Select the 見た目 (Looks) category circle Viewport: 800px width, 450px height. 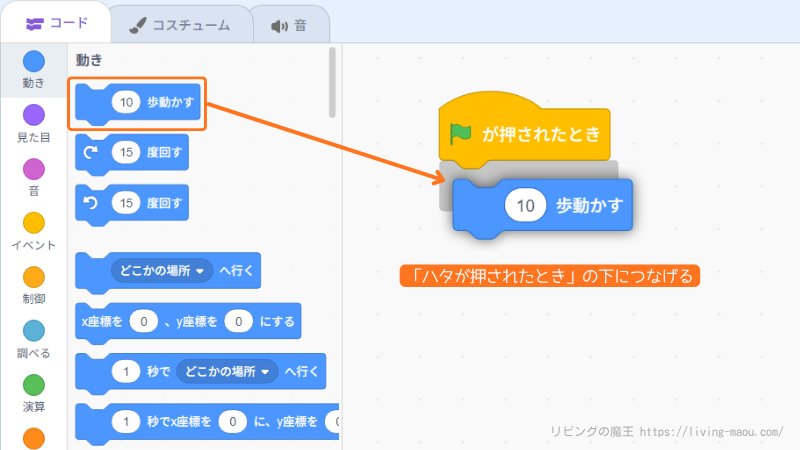coord(34,116)
